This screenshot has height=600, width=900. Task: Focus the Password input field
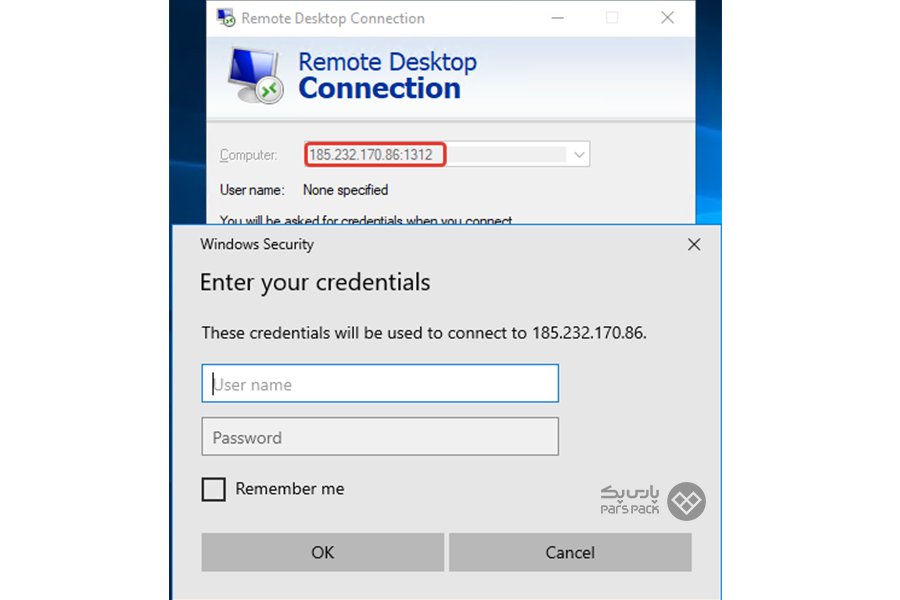(380, 437)
